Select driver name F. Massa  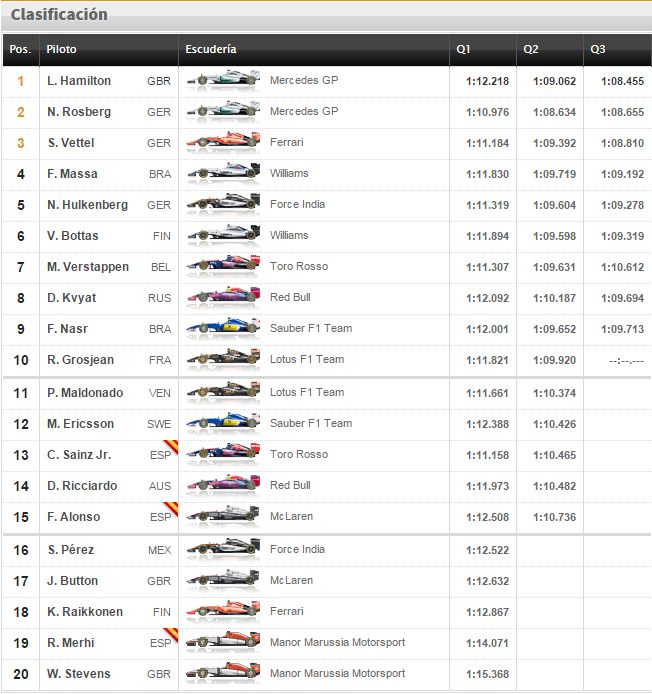pyautogui.click(x=72, y=174)
